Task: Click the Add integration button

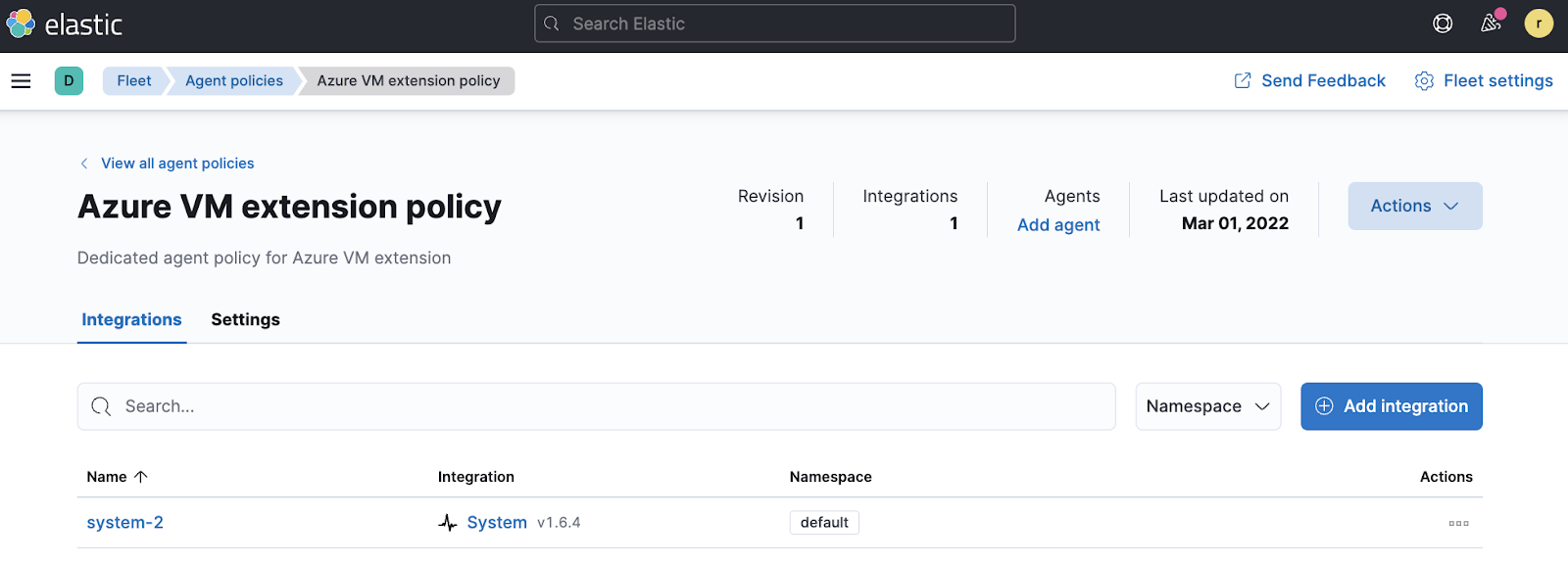Action: 1391,406
